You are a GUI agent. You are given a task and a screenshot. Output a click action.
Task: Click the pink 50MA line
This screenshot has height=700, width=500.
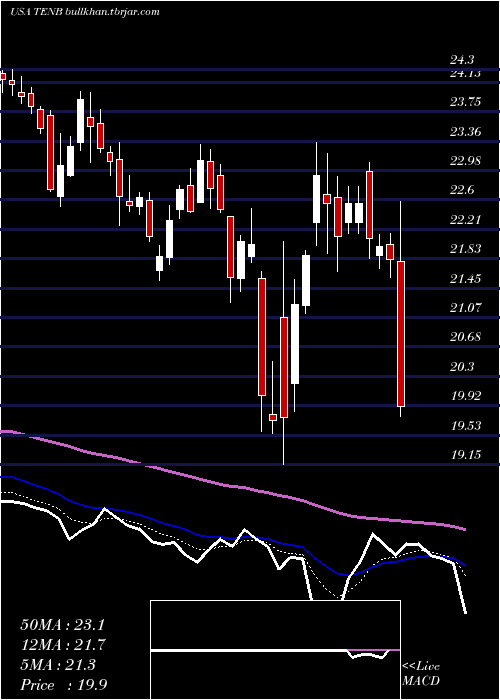point(232,486)
